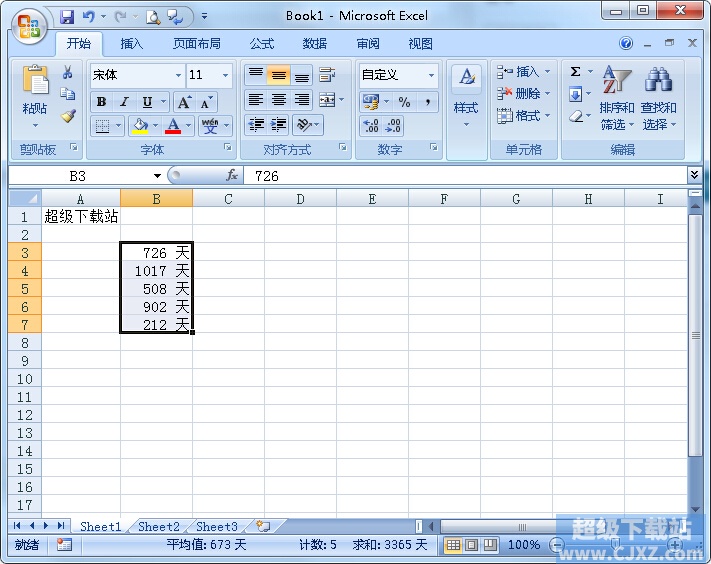Set bottom vertical alignment
The height and width of the screenshot is (564, 711).
pyautogui.click(x=302, y=75)
